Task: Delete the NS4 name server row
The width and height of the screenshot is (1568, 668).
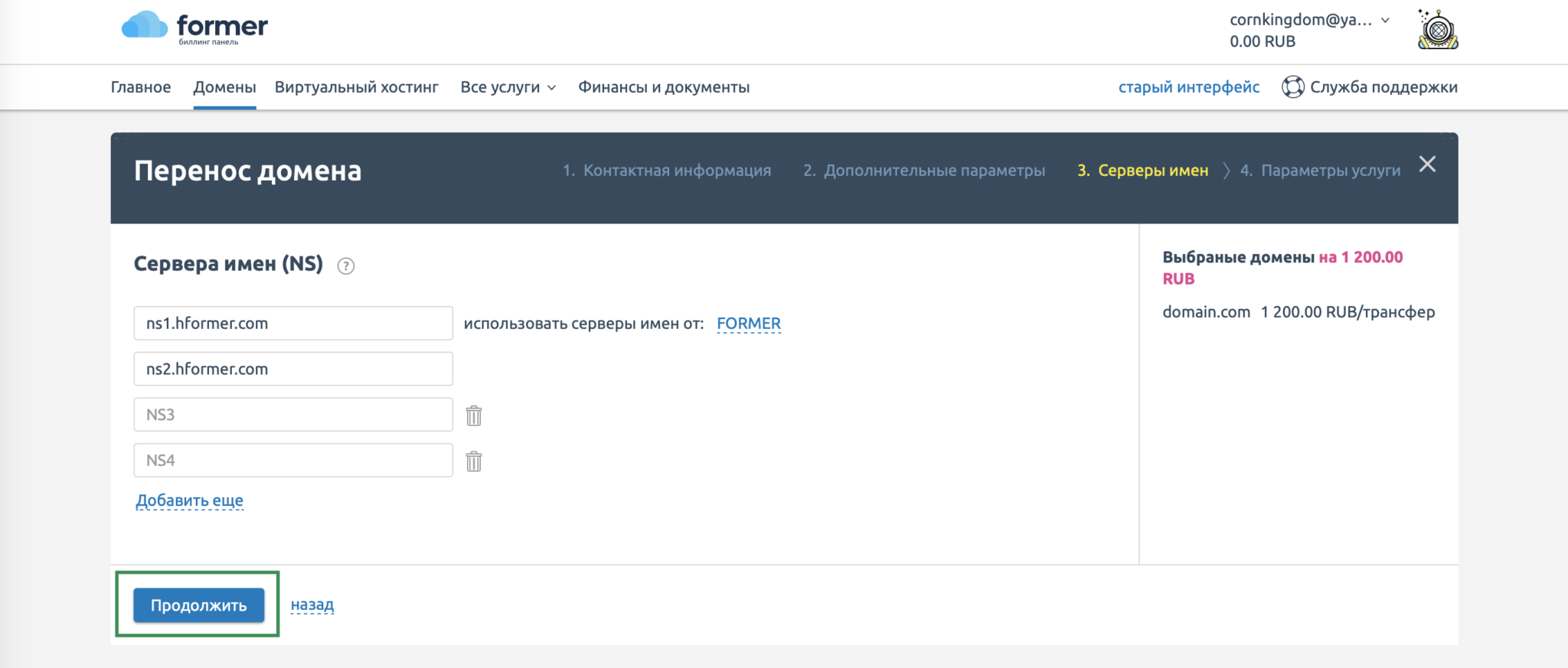Action: 474,461
